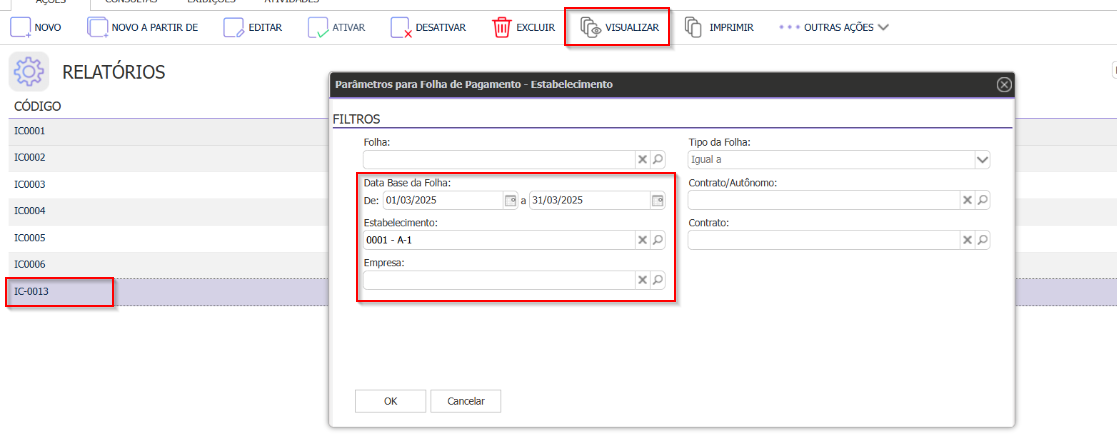Click the Excluir trash icon

[502, 27]
